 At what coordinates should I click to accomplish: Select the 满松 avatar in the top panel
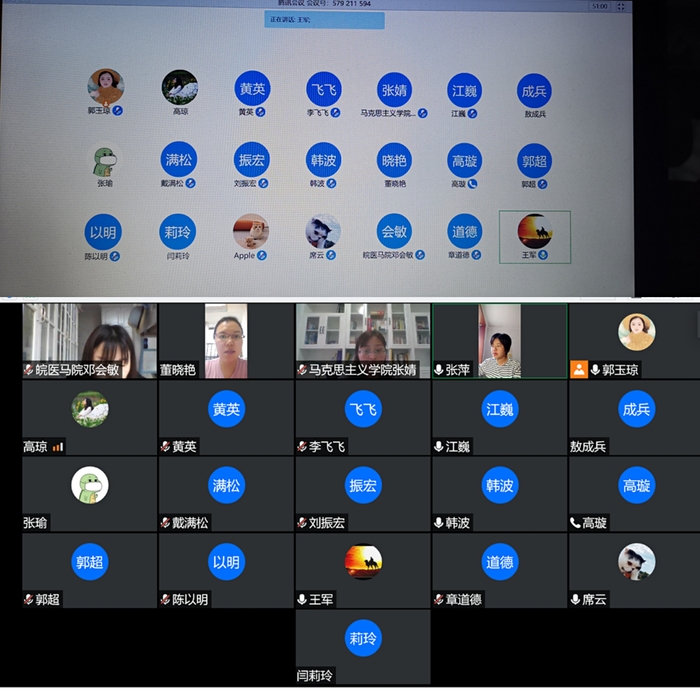click(x=178, y=160)
